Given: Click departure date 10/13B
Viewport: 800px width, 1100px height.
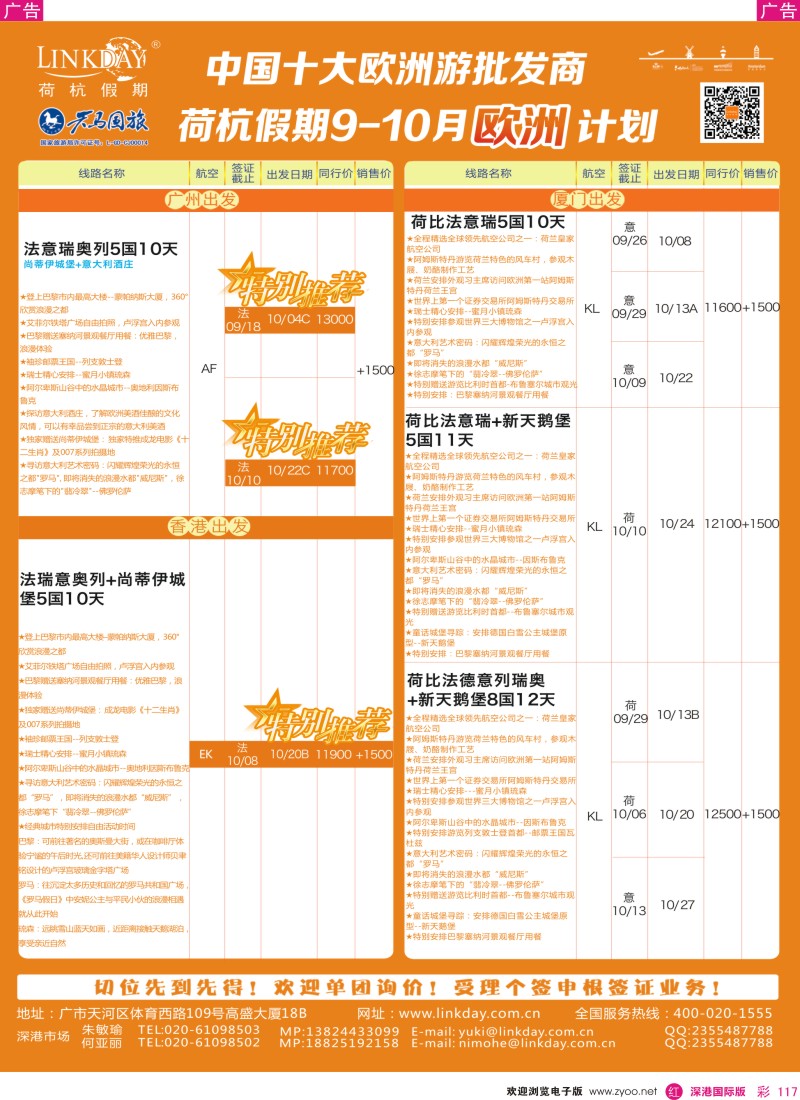Looking at the screenshot, I should click(678, 715).
